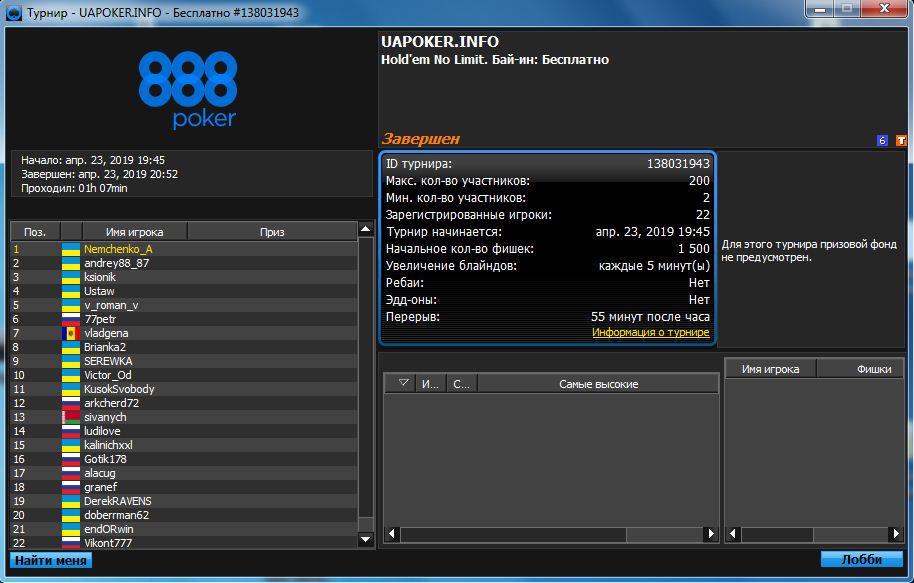Viewport: 914px width, 583px height.
Task: Click the Moldova flag next to vladgena
Action: 71,333
